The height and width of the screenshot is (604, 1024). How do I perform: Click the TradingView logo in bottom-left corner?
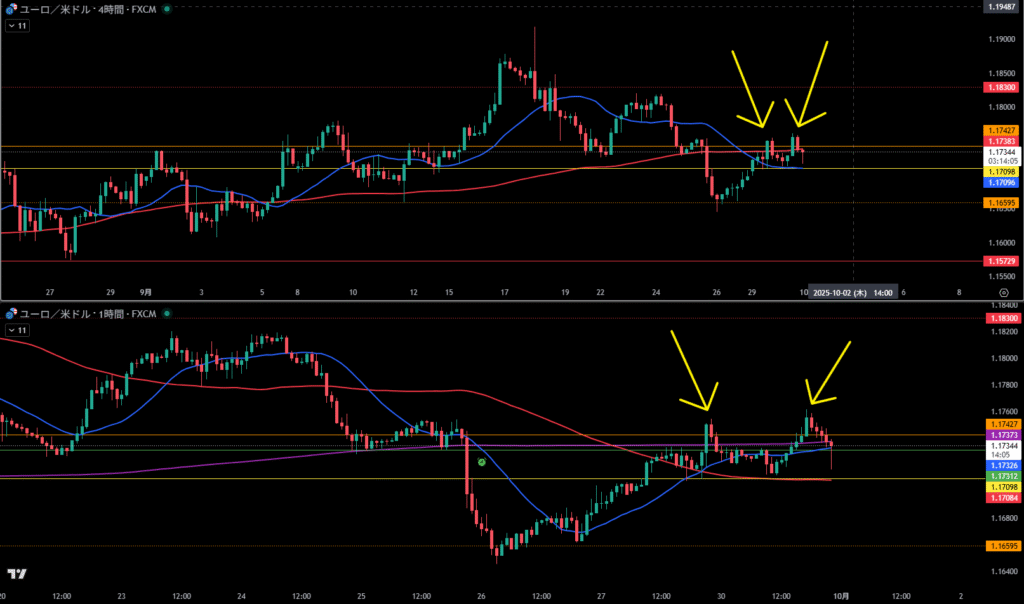click(16, 574)
